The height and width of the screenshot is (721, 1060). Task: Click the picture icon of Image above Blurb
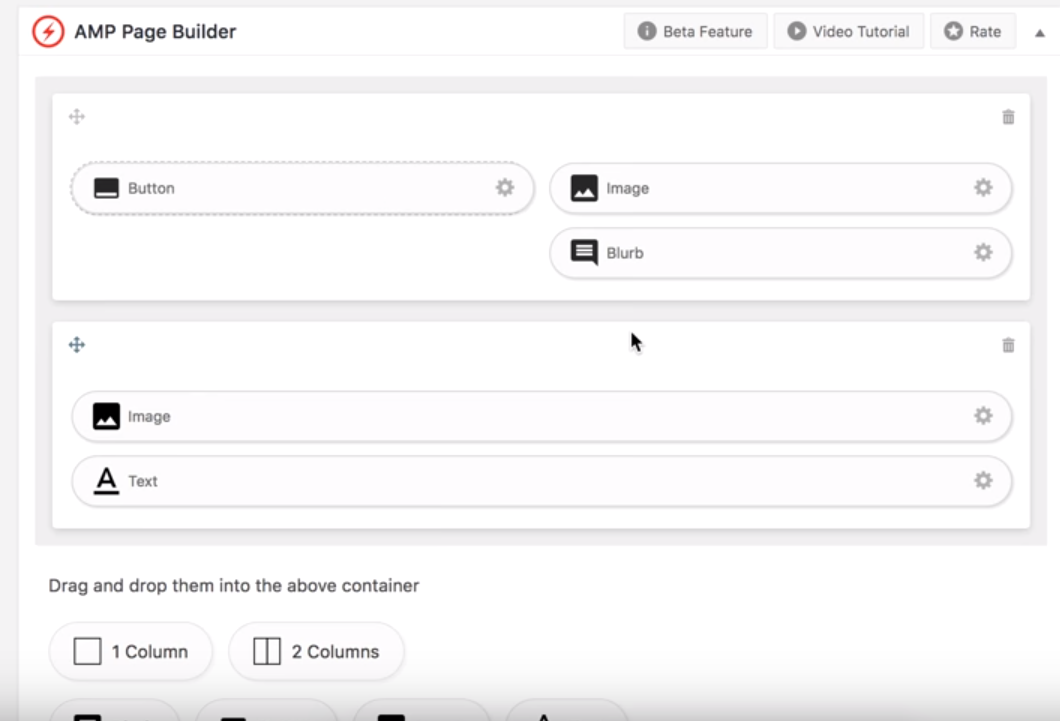[584, 188]
